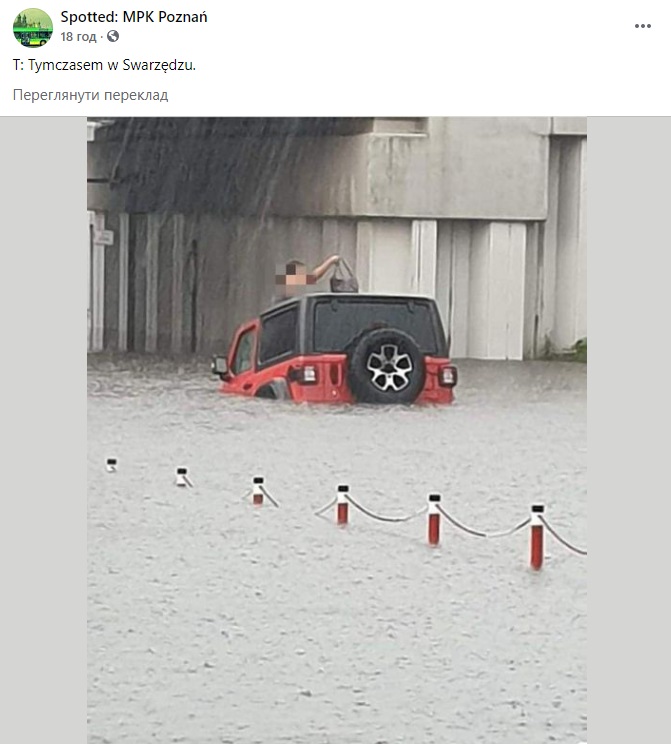Image resolution: width=671 pixels, height=744 pixels.
Task: Click the rightmost red bollard in the photo
Action: pyautogui.click(x=537, y=536)
